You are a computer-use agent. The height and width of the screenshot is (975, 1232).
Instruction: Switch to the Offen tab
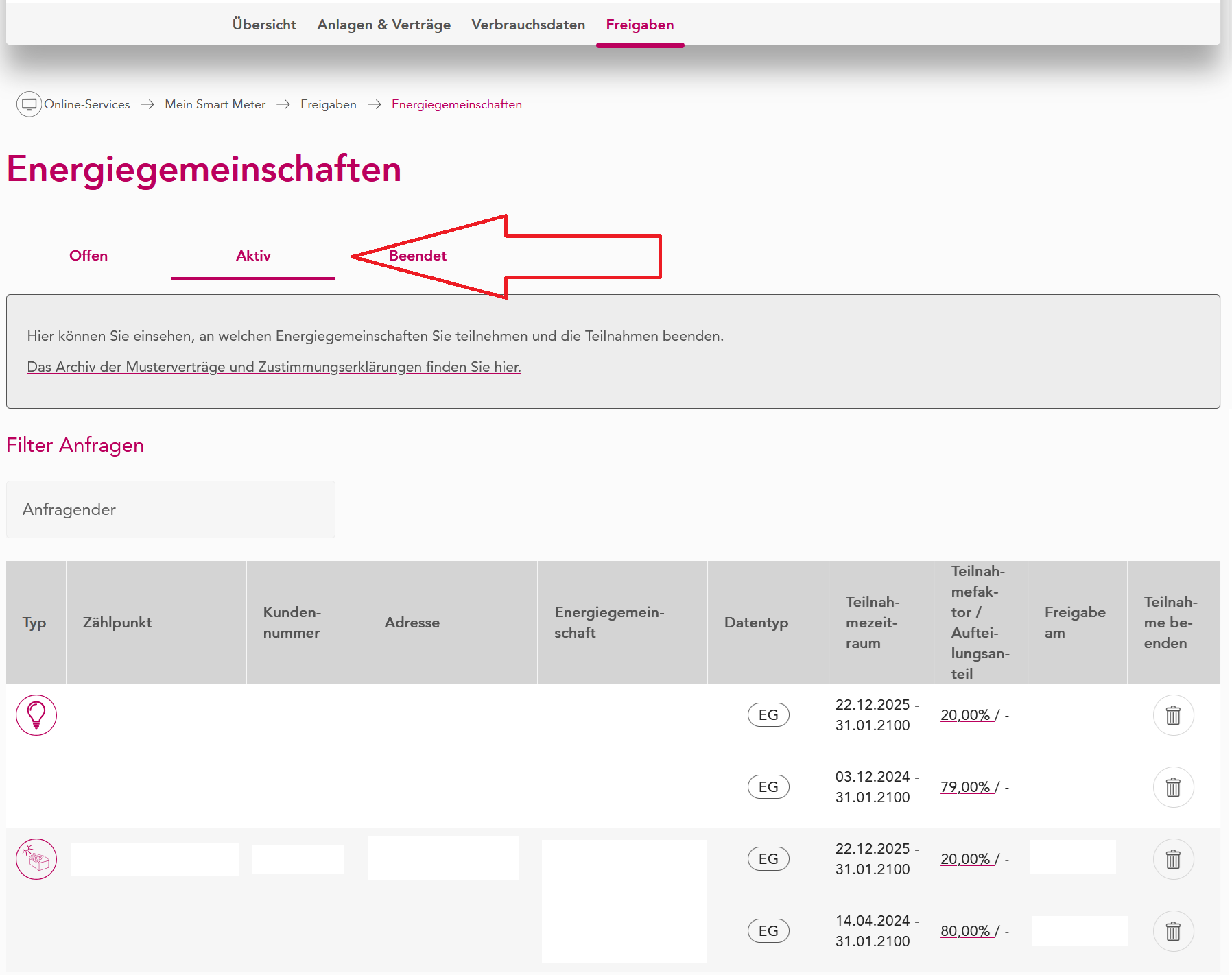(x=88, y=256)
